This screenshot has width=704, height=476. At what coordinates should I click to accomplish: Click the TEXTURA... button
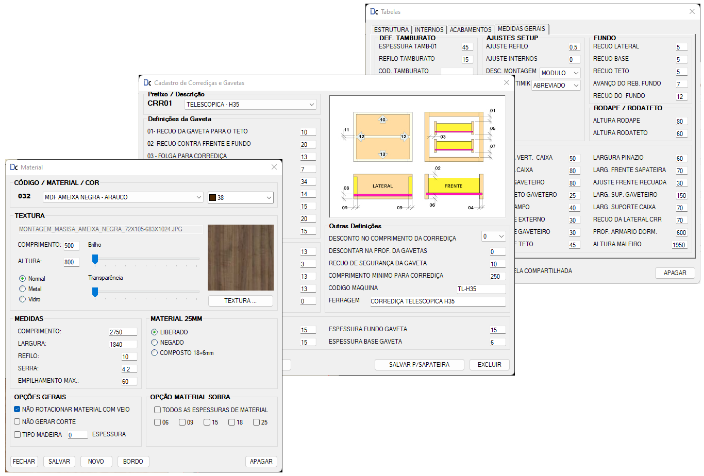pyautogui.click(x=240, y=301)
